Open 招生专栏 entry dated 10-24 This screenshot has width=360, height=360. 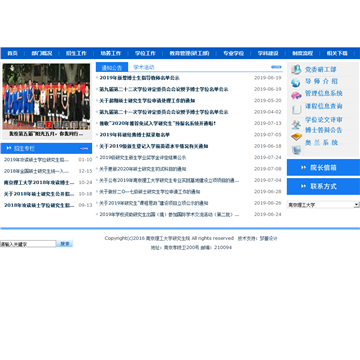coord(39,182)
